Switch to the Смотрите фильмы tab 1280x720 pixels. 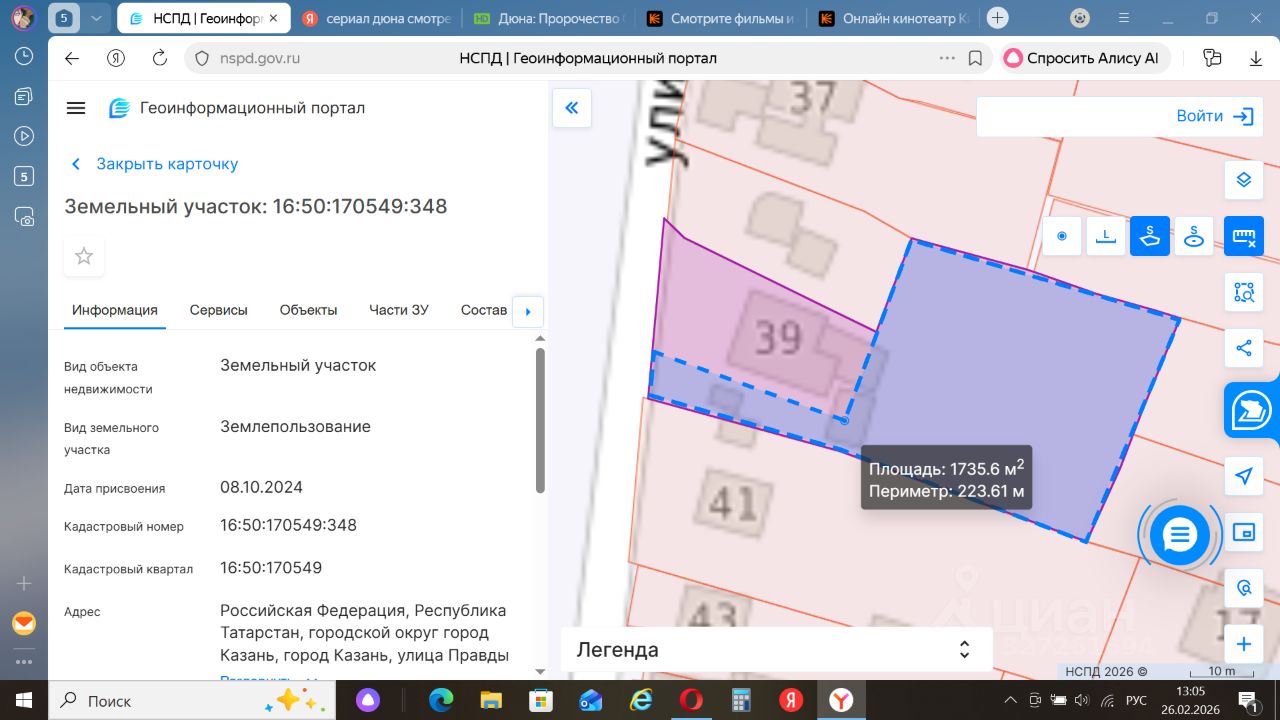pos(721,18)
